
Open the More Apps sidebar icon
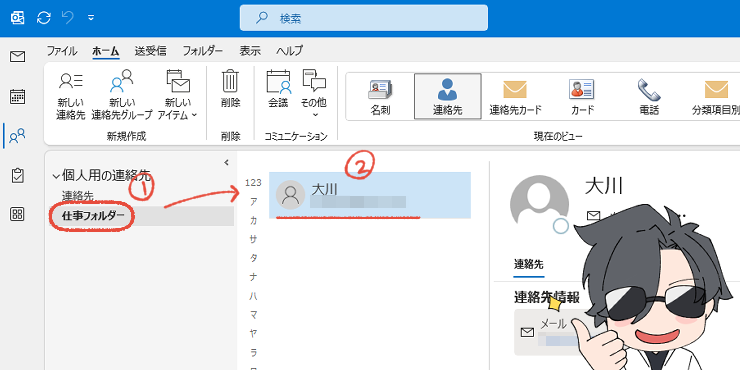click(x=17, y=214)
